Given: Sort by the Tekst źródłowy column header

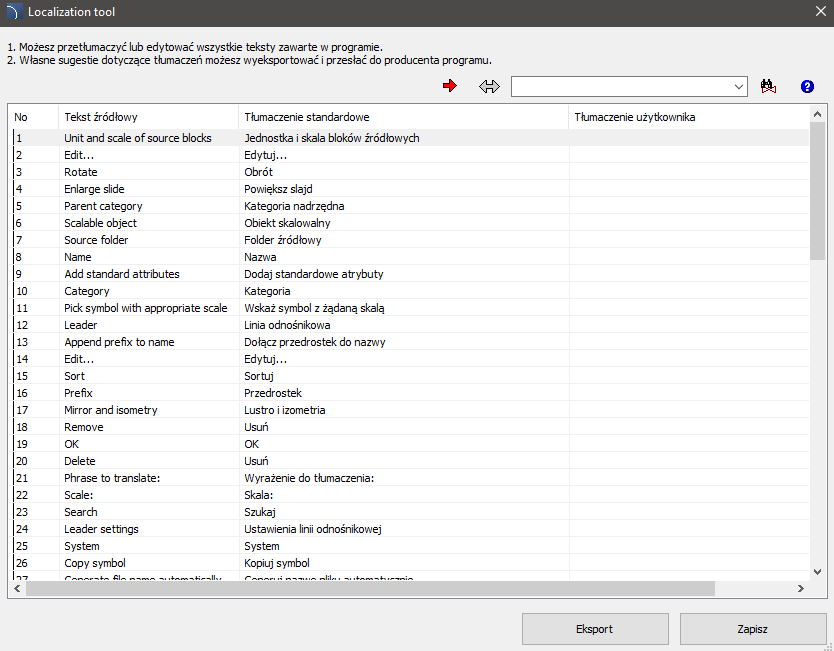Looking at the screenshot, I should [148, 117].
